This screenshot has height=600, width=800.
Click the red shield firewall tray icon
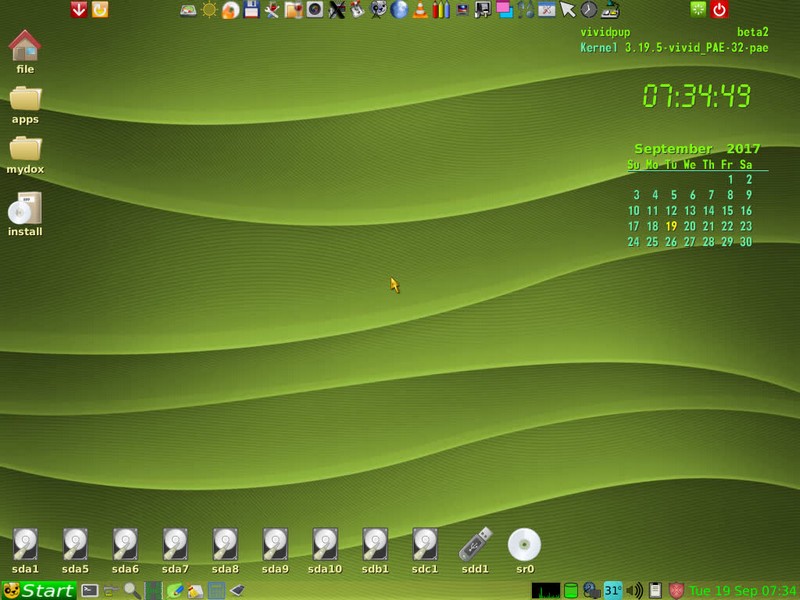pos(676,590)
